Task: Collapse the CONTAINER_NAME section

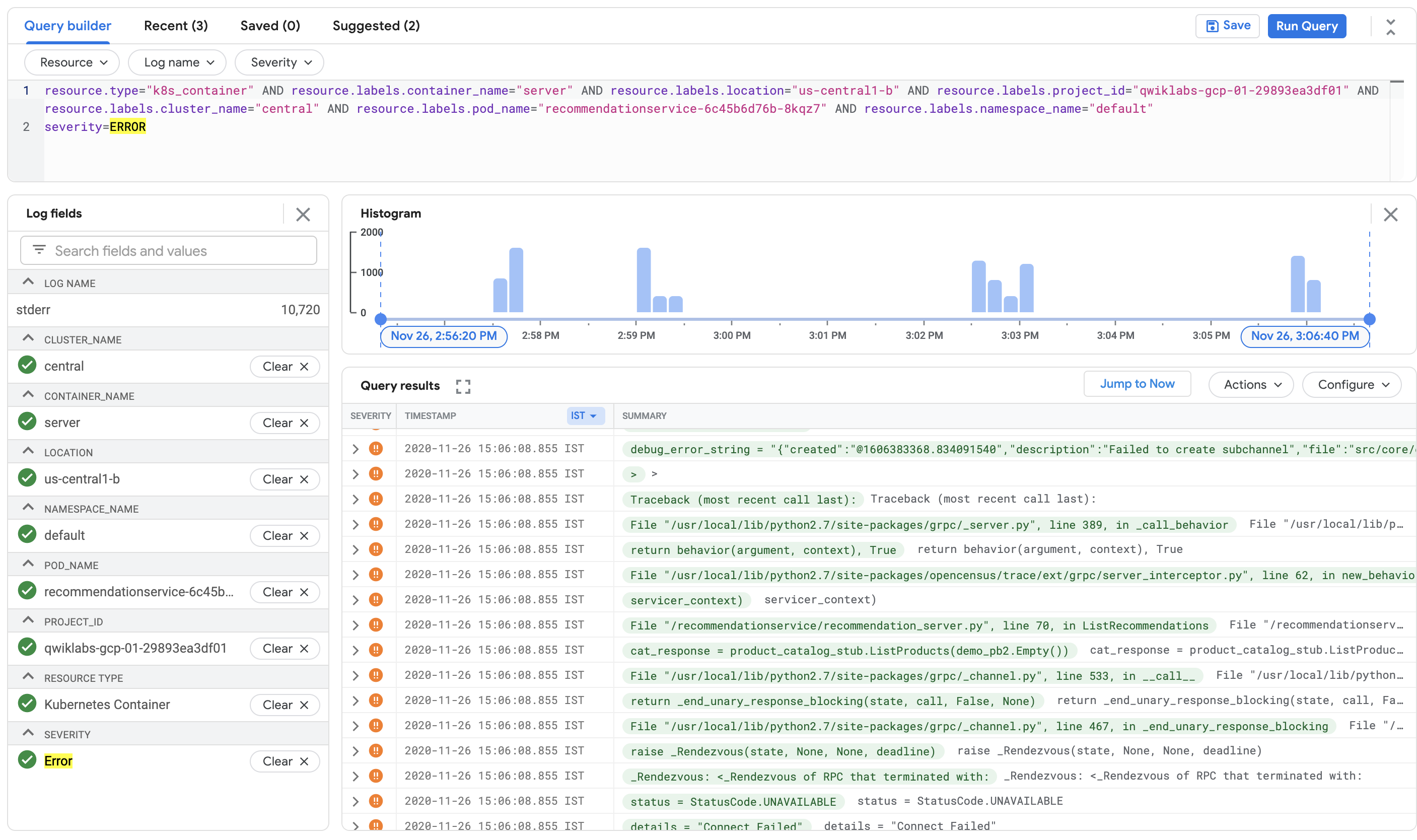Action: click(x=28, y=394)
